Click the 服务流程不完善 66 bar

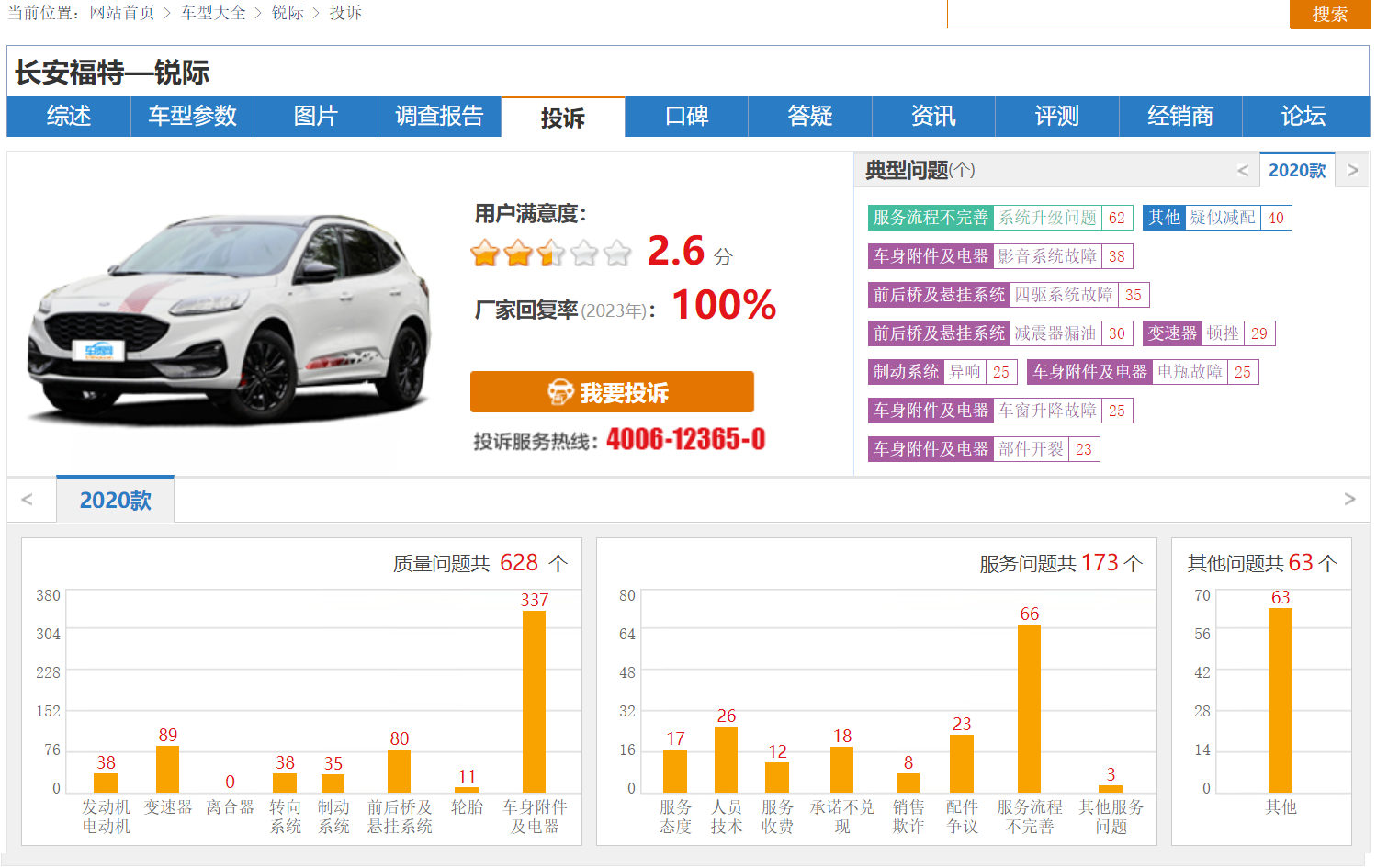(1029, 708)
